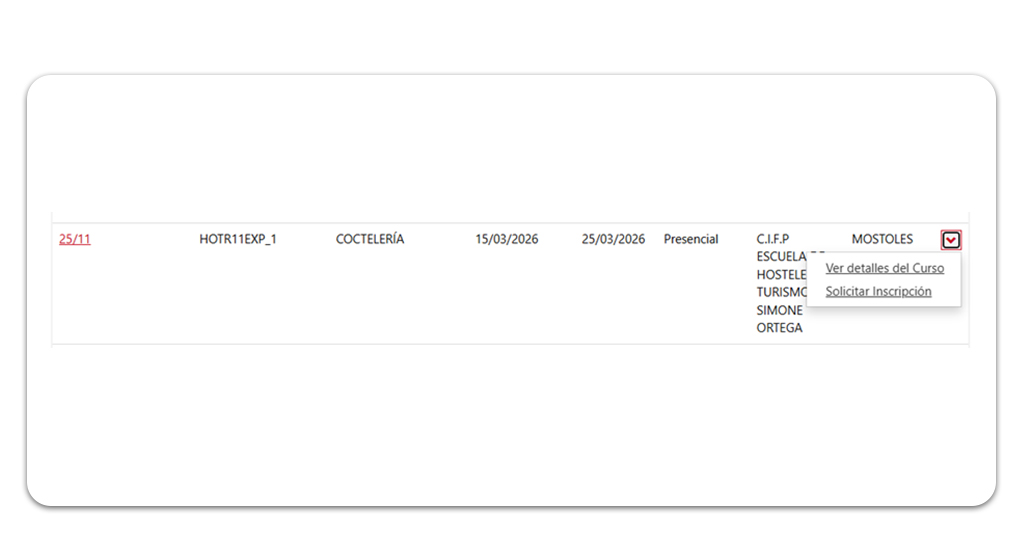This screenshot has width=1024, height=536.
Task: Choose 'Solicitar Inscripción' from the dropdown
Action: coord(878,292)
